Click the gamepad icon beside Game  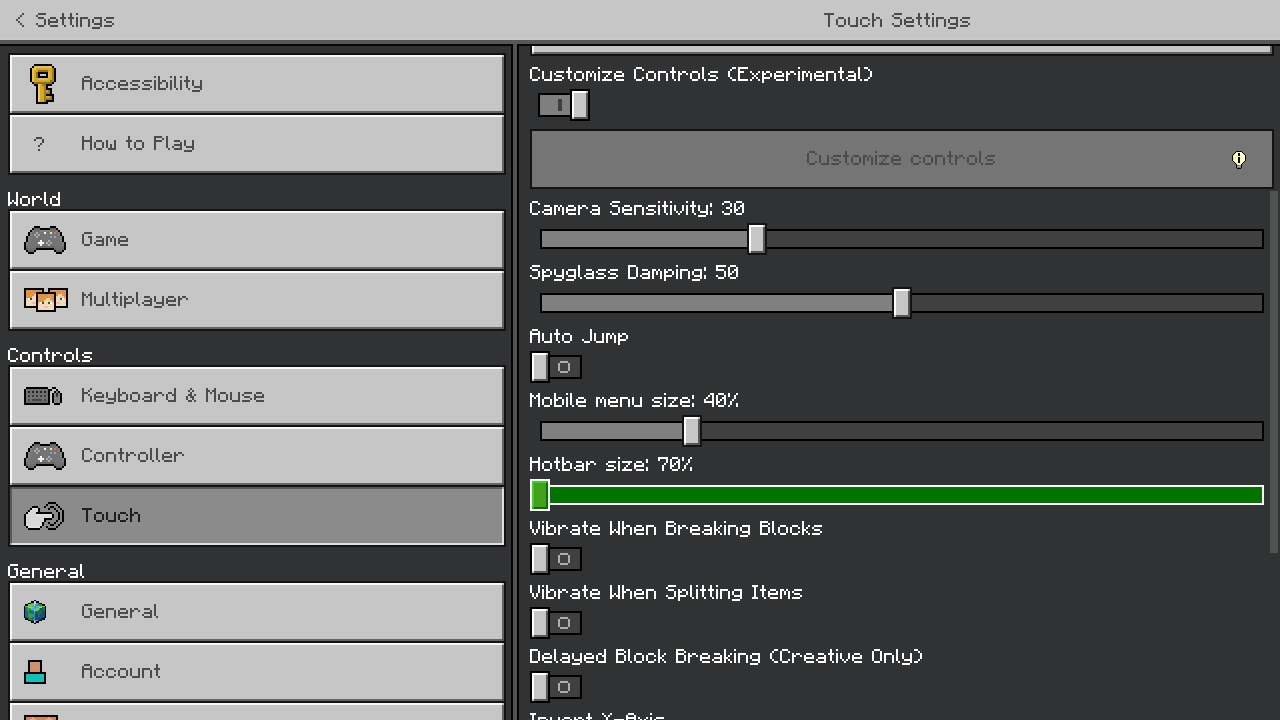click(x=45, y=240)
